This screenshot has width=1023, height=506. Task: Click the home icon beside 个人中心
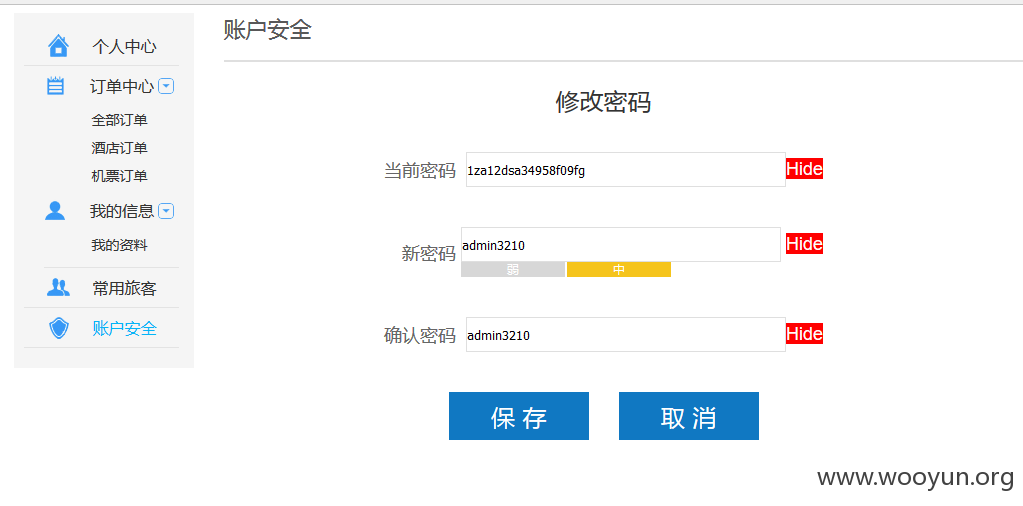(x=58, y=46)
